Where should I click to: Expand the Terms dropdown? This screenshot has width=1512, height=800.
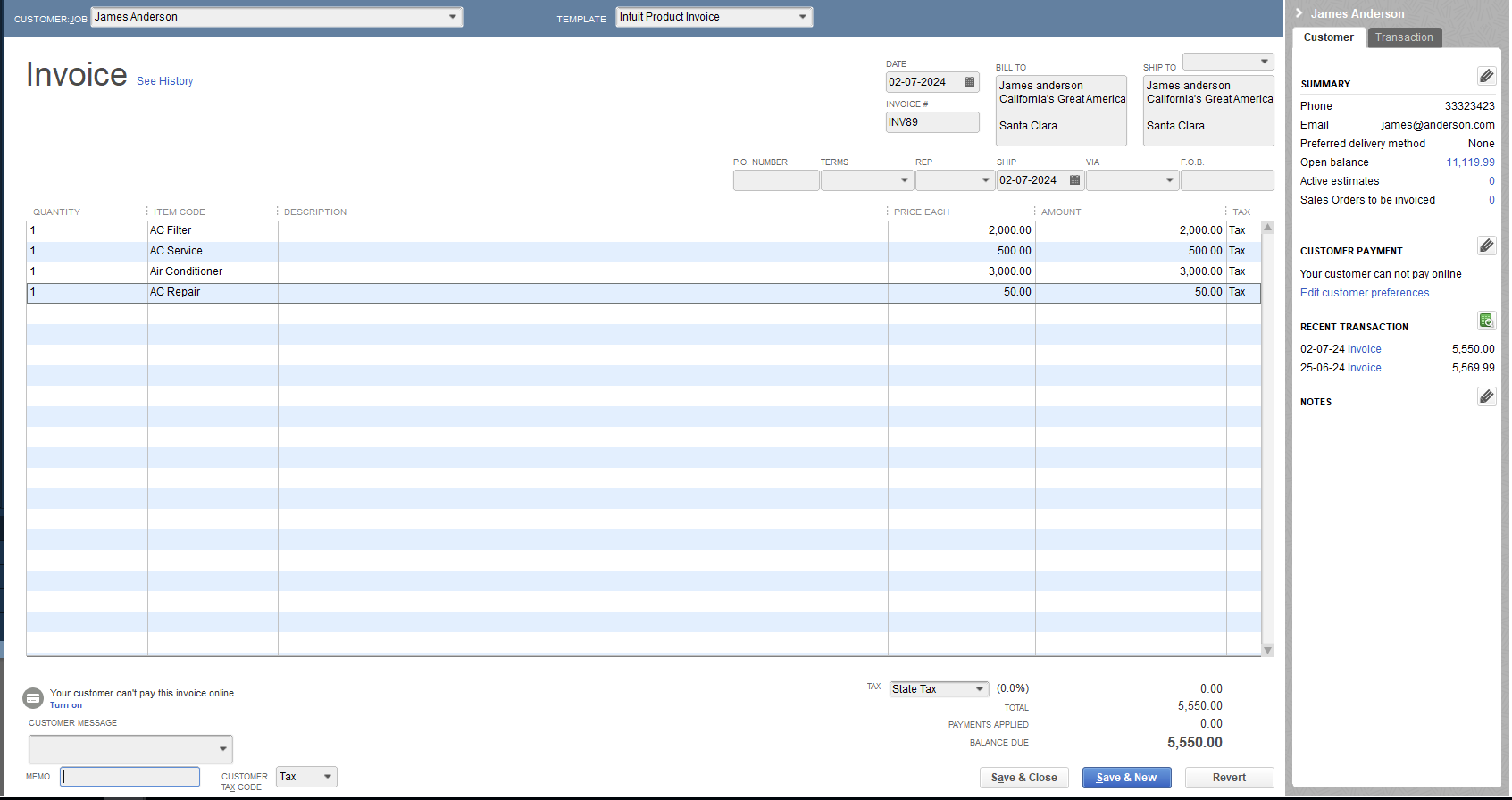pyautogui.click(x=904, y=180)
